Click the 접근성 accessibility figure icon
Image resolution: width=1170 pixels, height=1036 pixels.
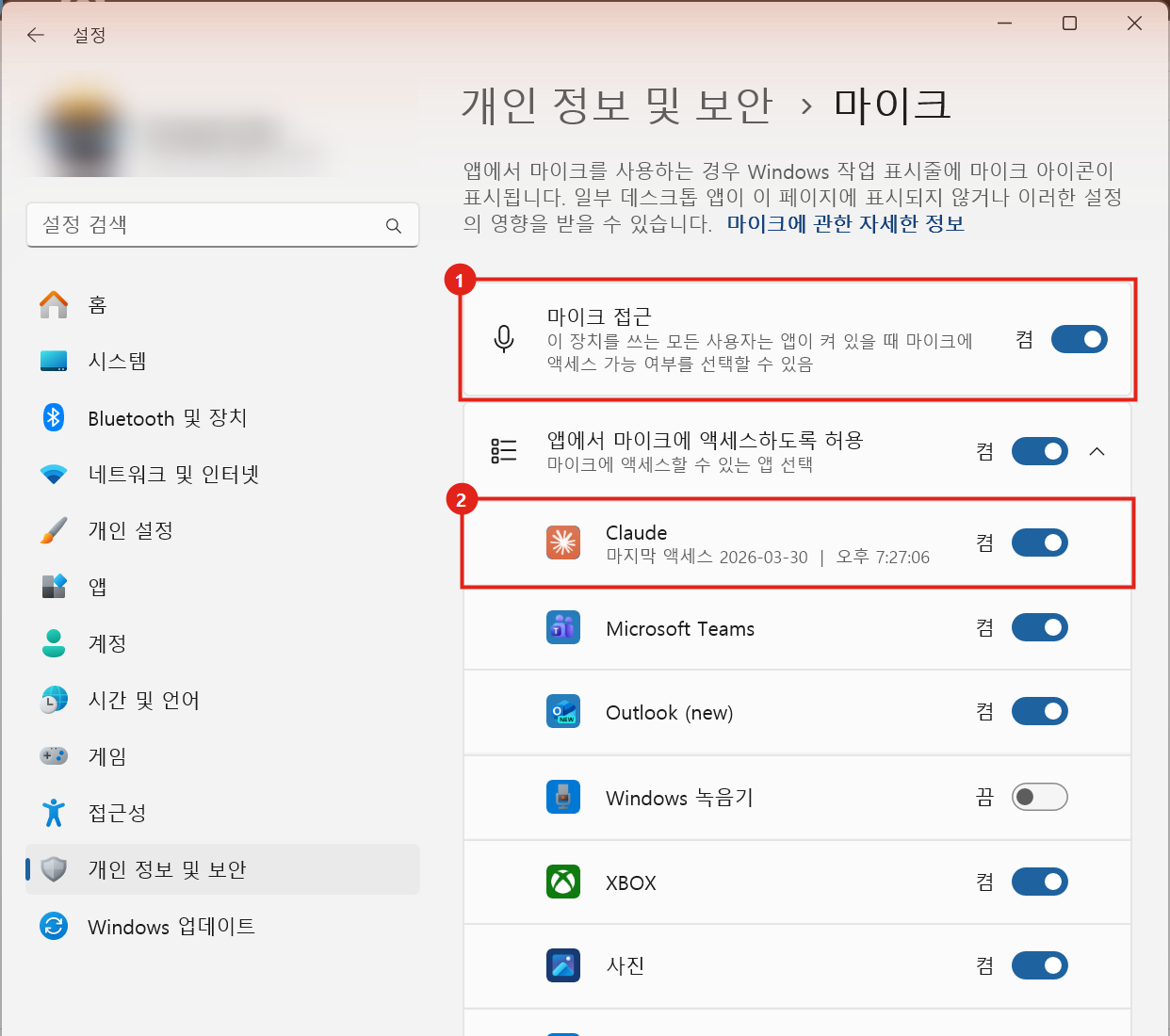click(54, 813)
